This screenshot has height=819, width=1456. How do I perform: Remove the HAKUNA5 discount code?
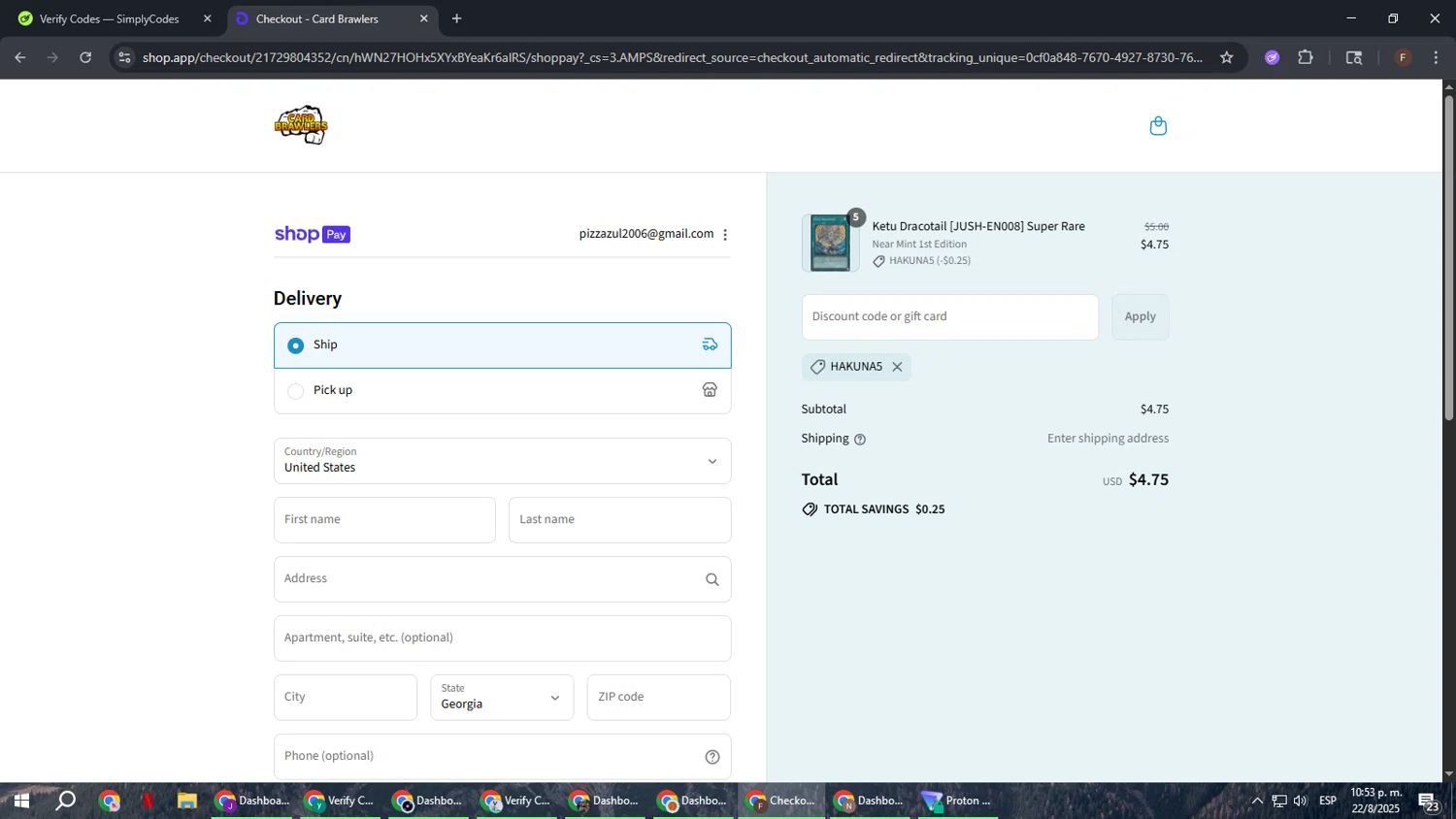897,367
